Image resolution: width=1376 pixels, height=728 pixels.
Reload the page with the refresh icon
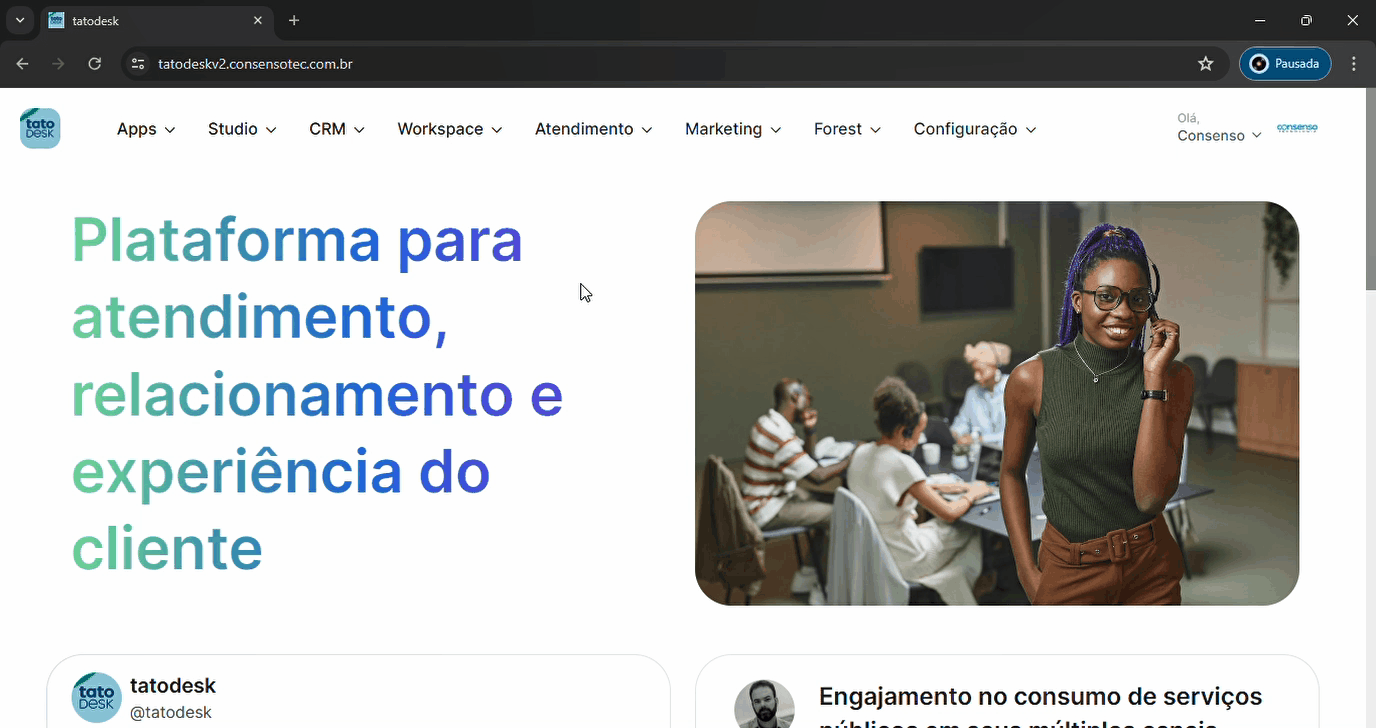click(x=94, y=64)
